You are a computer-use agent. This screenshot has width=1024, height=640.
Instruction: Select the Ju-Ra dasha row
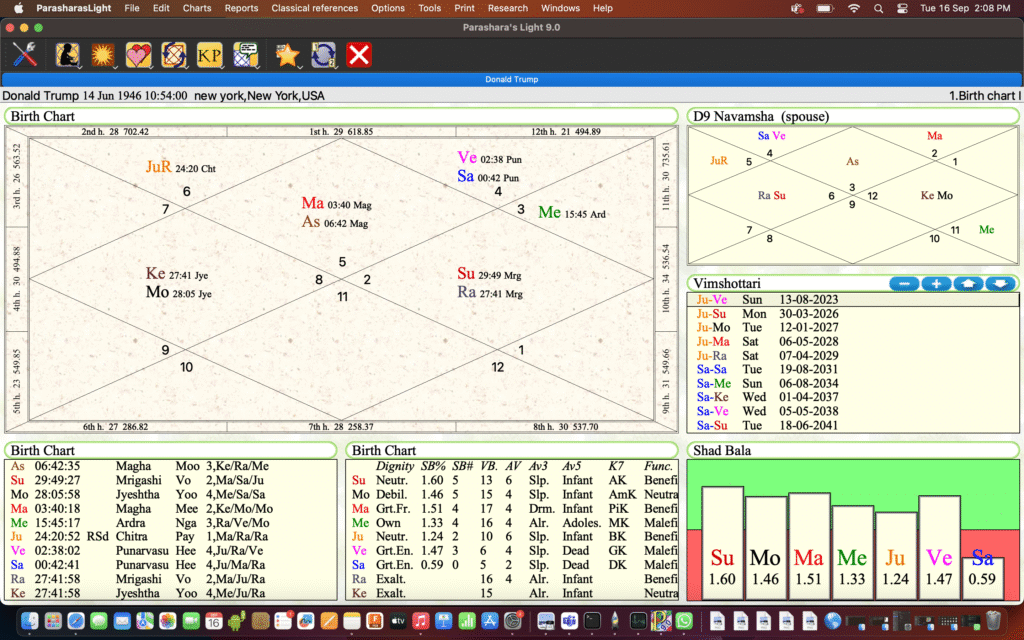click(x=852, y=356)
